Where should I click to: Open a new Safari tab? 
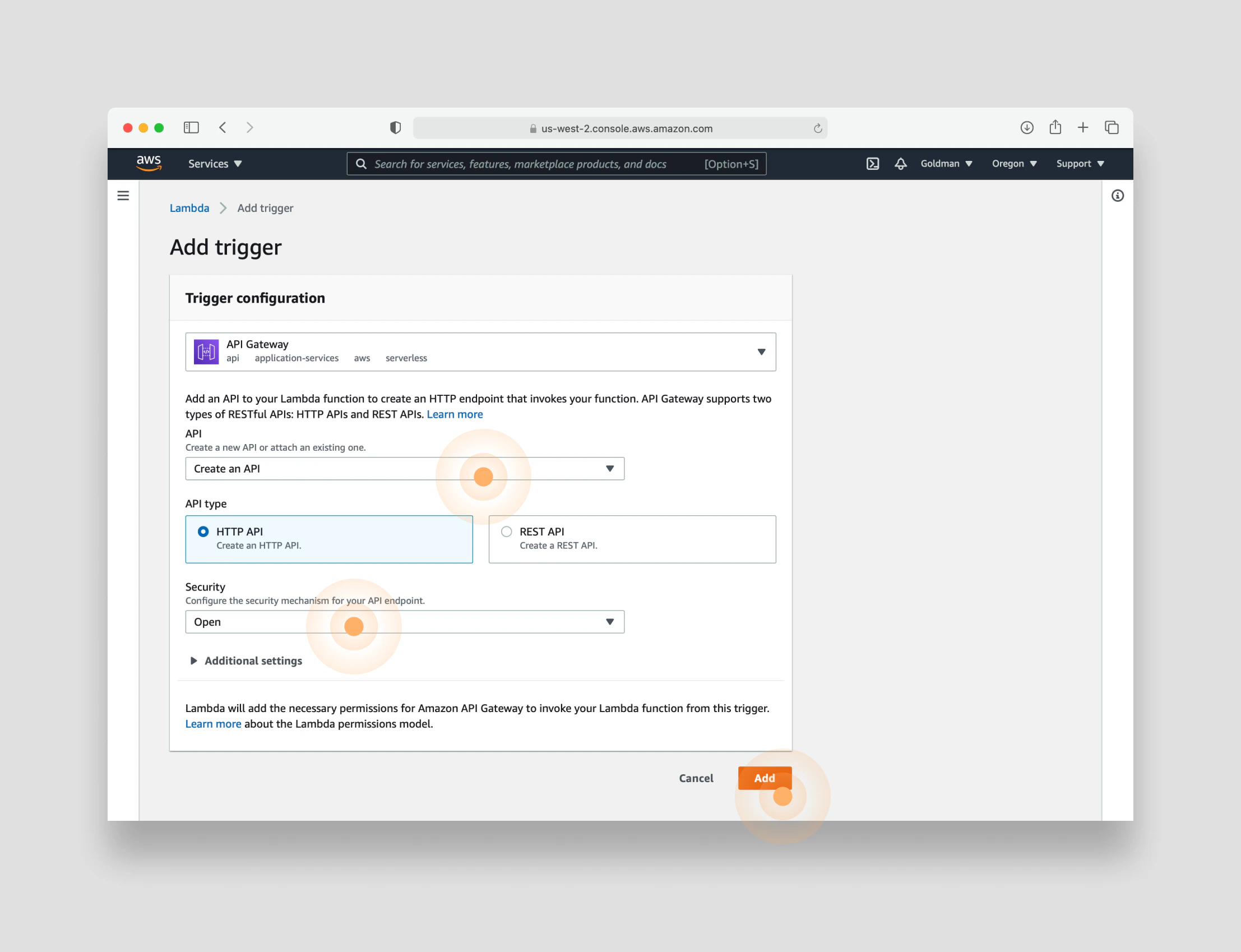pyautogui.click(x=1083, y=127)
